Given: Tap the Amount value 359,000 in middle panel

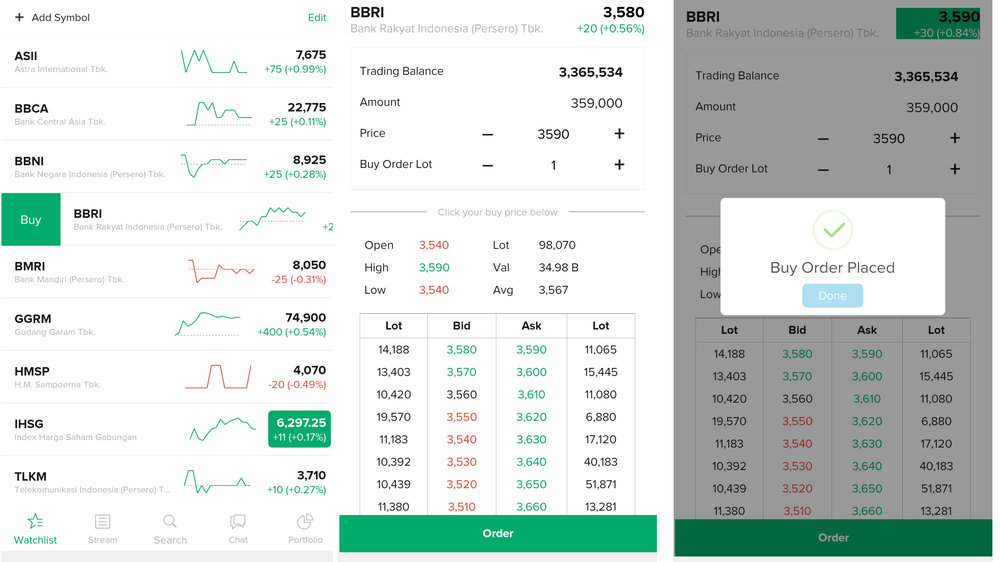Looking at the screenshot, I should [596, 103].
